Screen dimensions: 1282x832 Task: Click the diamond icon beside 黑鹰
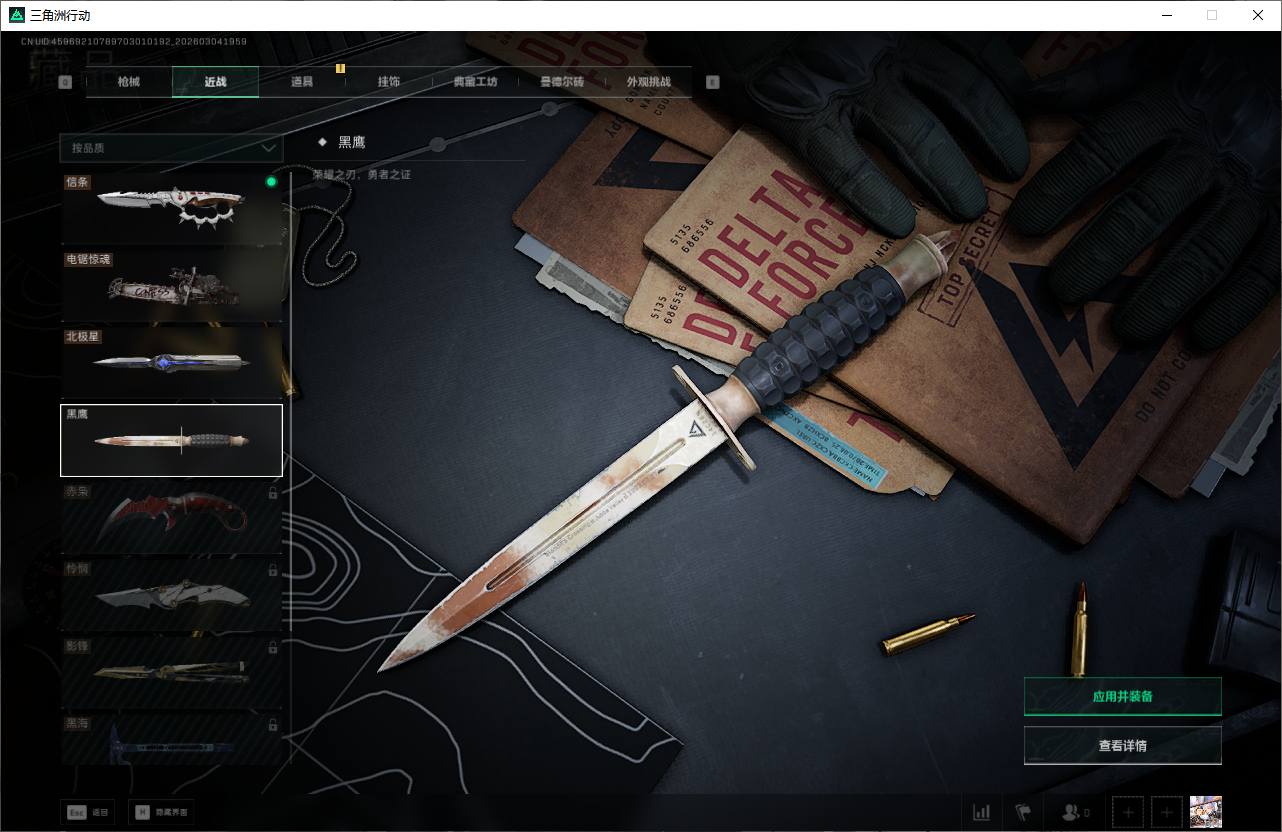[x=322, y=142]
